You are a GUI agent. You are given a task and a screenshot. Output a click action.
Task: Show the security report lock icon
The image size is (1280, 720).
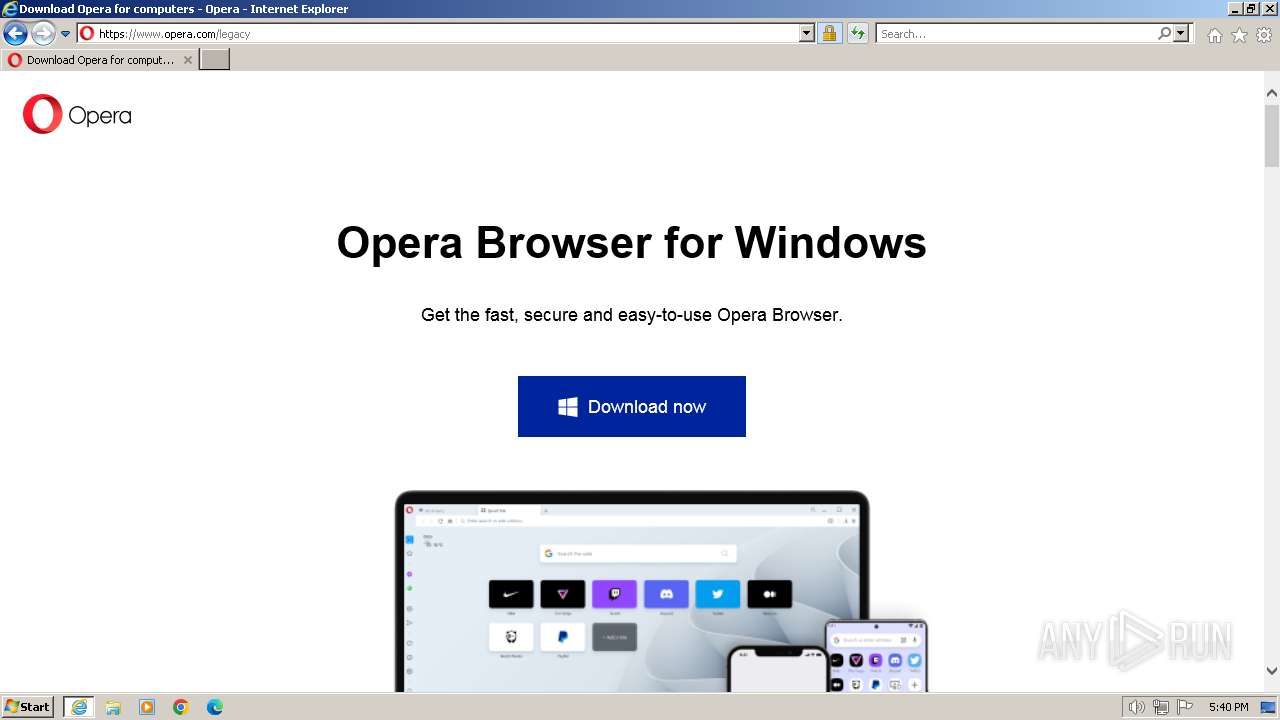pyautogui.click(x=829, y=33)
